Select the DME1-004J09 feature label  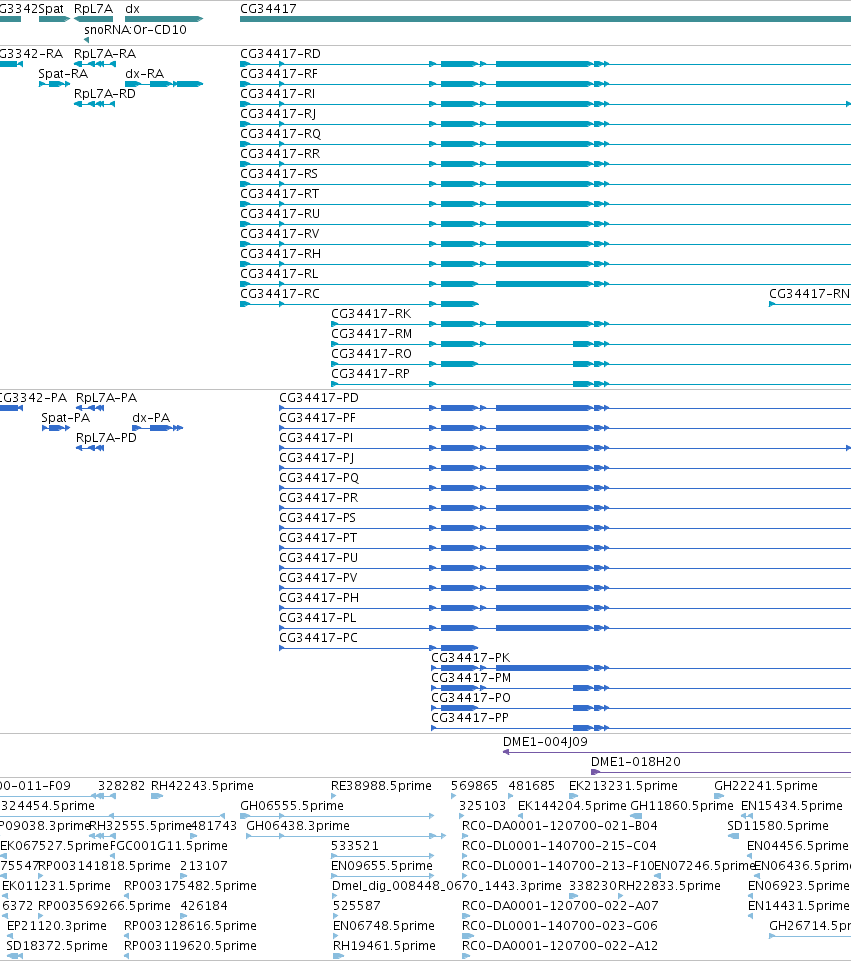click(545, 742)
